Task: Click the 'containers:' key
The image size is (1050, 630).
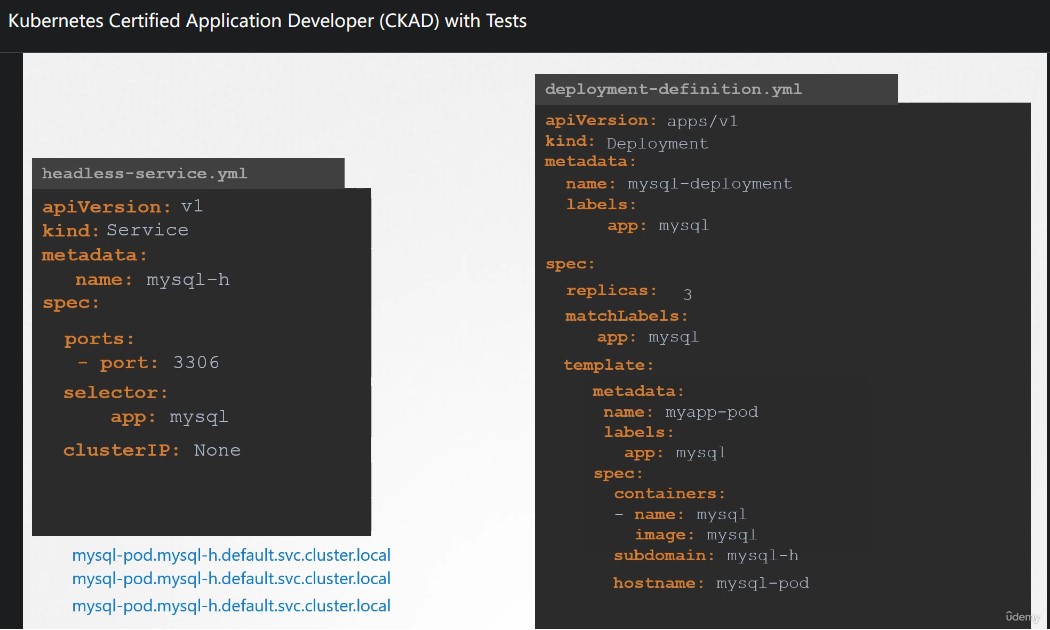Action: coord(670,493)
